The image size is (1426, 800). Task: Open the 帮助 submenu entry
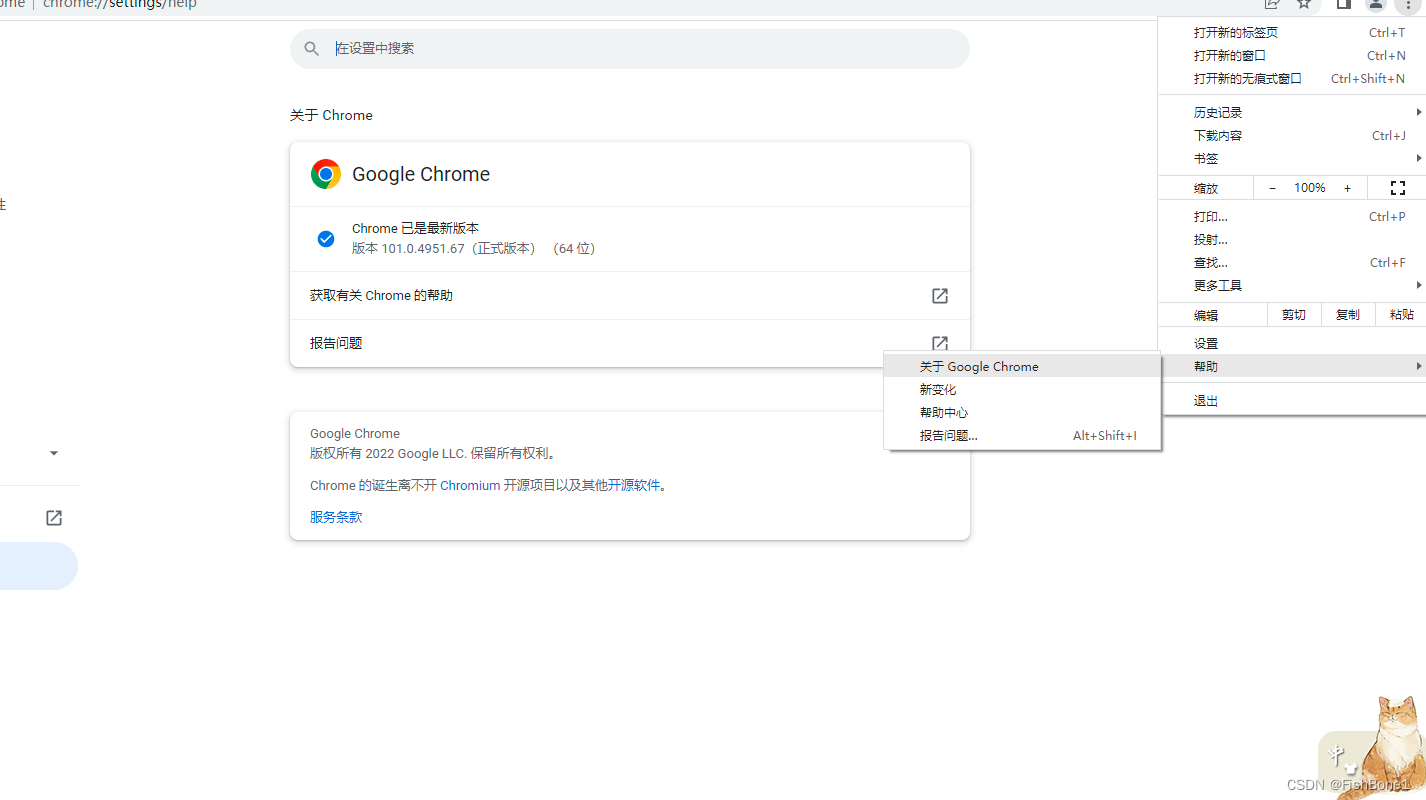[x=1292, y=366]
